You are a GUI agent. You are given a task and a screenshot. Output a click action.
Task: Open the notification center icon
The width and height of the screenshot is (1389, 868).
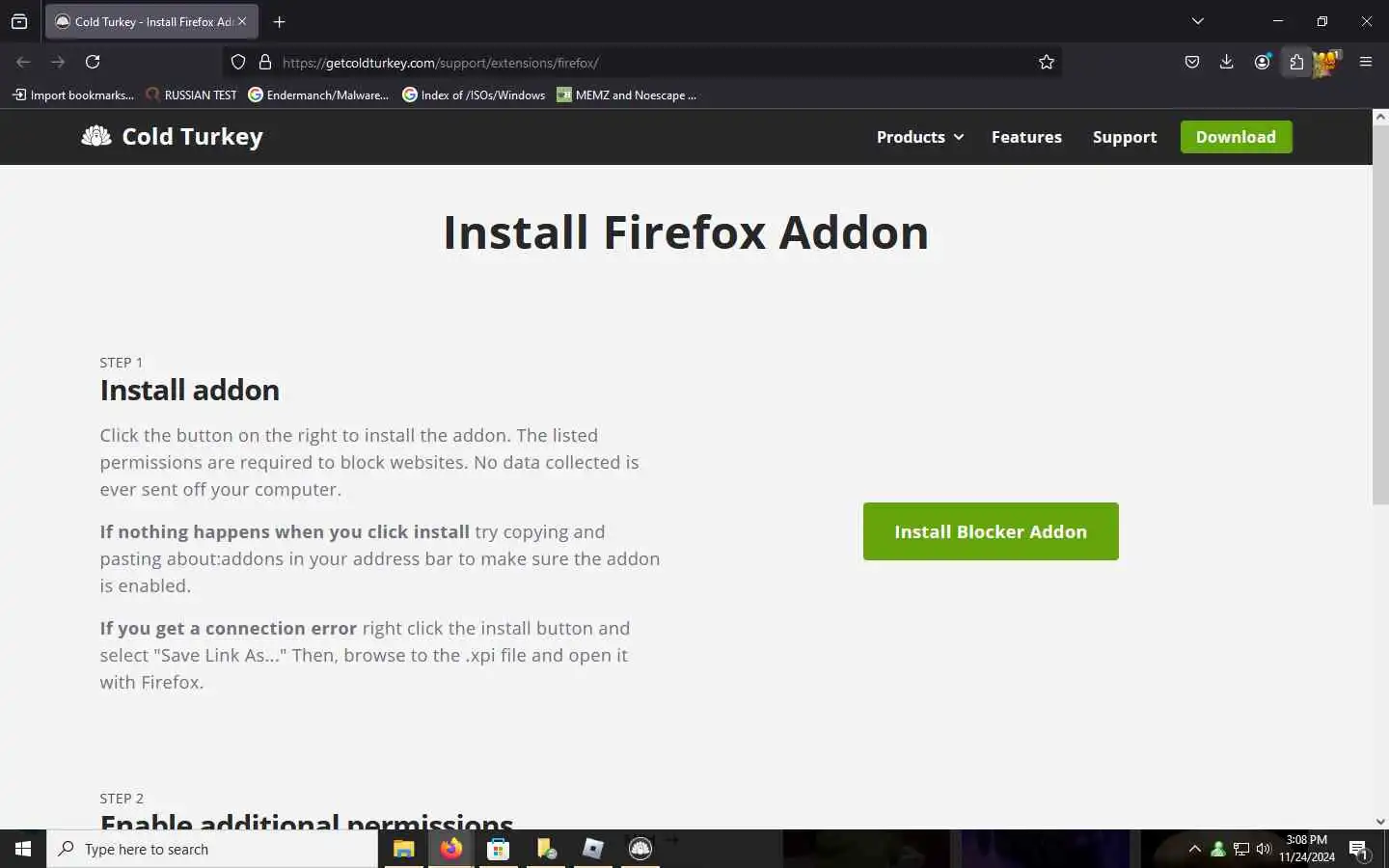[x=1358, y=849]
